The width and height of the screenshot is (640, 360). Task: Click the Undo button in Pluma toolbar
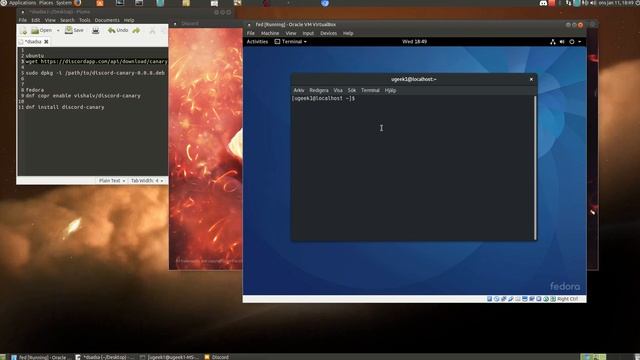pyautogui.click(x=118, y=31)
